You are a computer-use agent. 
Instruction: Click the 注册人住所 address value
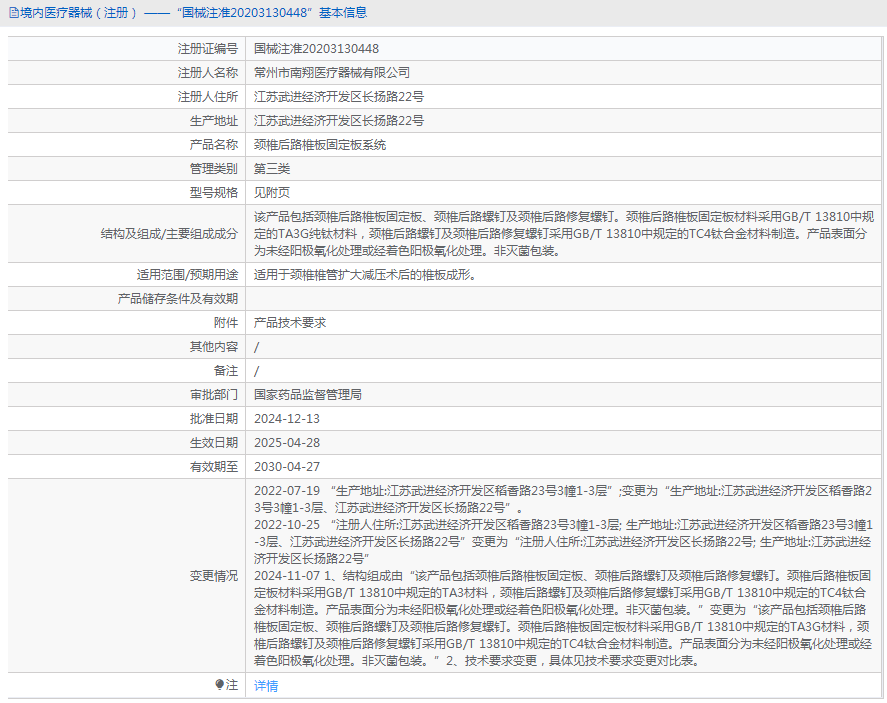click(339, 97)
